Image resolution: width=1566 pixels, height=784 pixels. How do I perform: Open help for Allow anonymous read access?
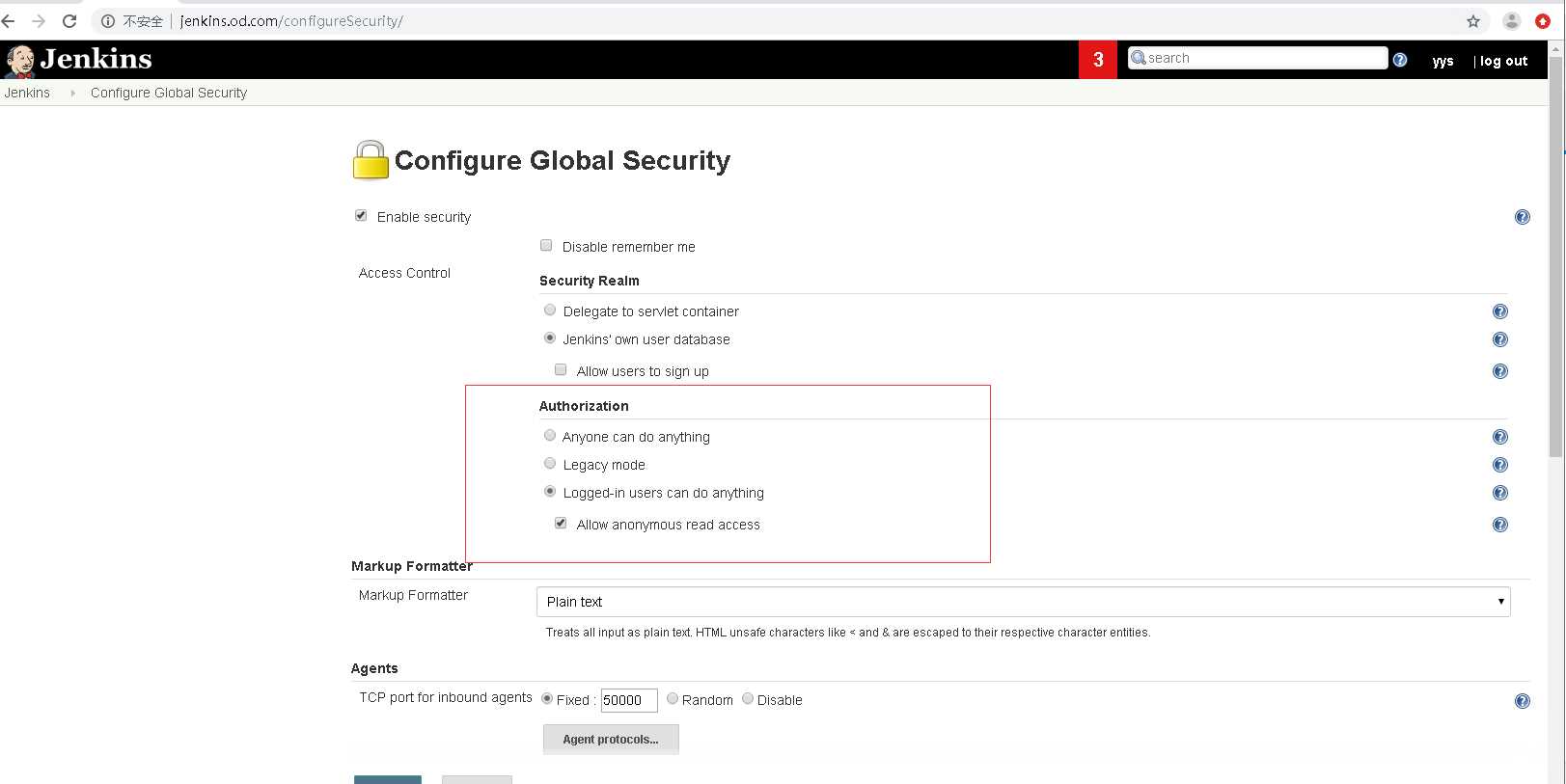click(1499, 525)
